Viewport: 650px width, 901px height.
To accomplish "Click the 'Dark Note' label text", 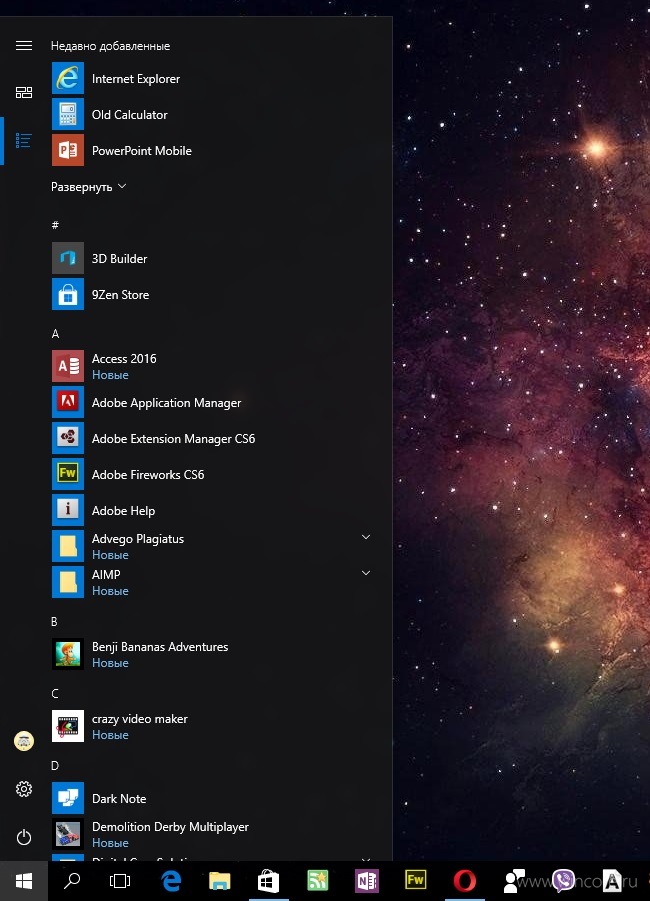I will (x=119, y=799).
